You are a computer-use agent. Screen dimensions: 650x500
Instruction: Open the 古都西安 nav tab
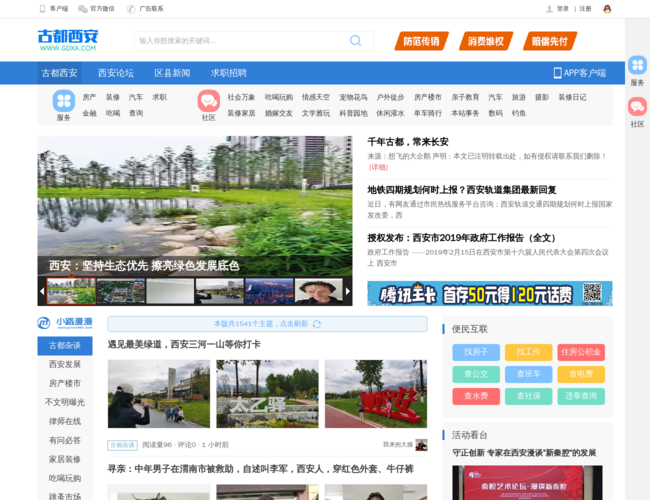point(59,73)
